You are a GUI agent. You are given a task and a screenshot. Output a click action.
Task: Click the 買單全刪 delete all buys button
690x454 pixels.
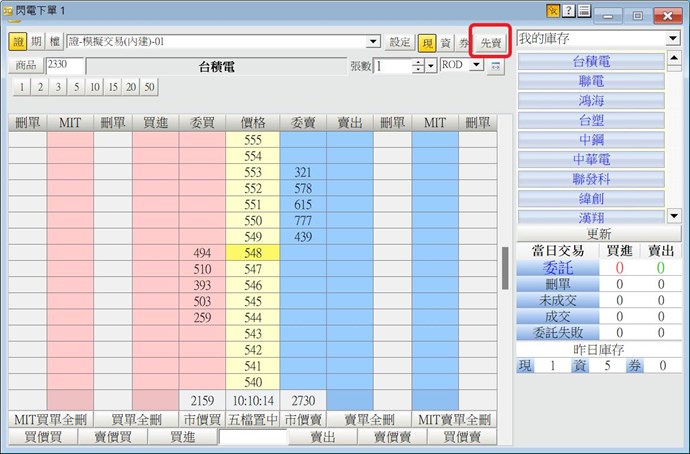(x=136, y=419)
